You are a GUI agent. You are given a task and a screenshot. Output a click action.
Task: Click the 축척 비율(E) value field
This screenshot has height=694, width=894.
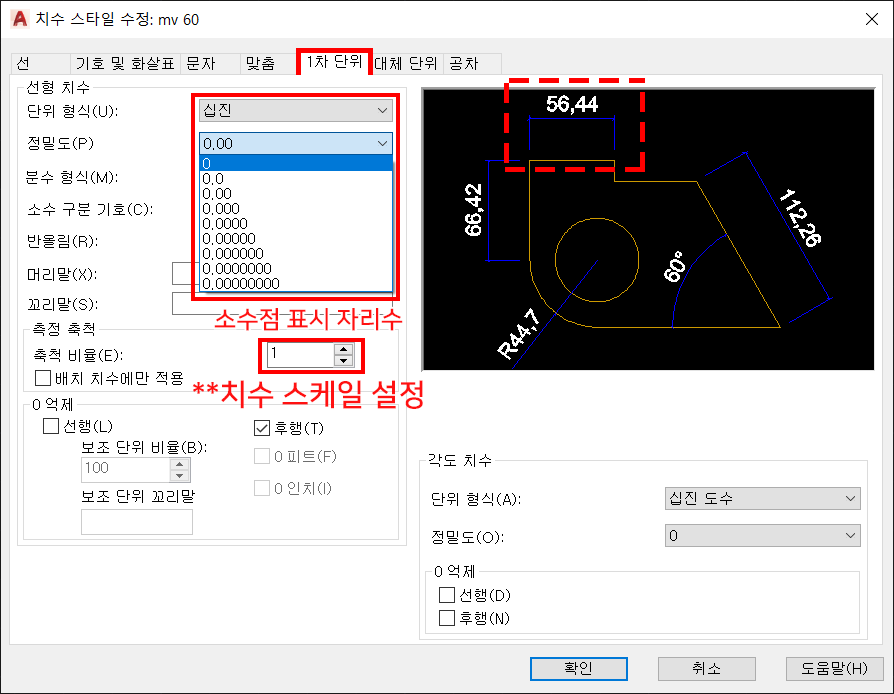pyautogui.click(x=300, y=354)
